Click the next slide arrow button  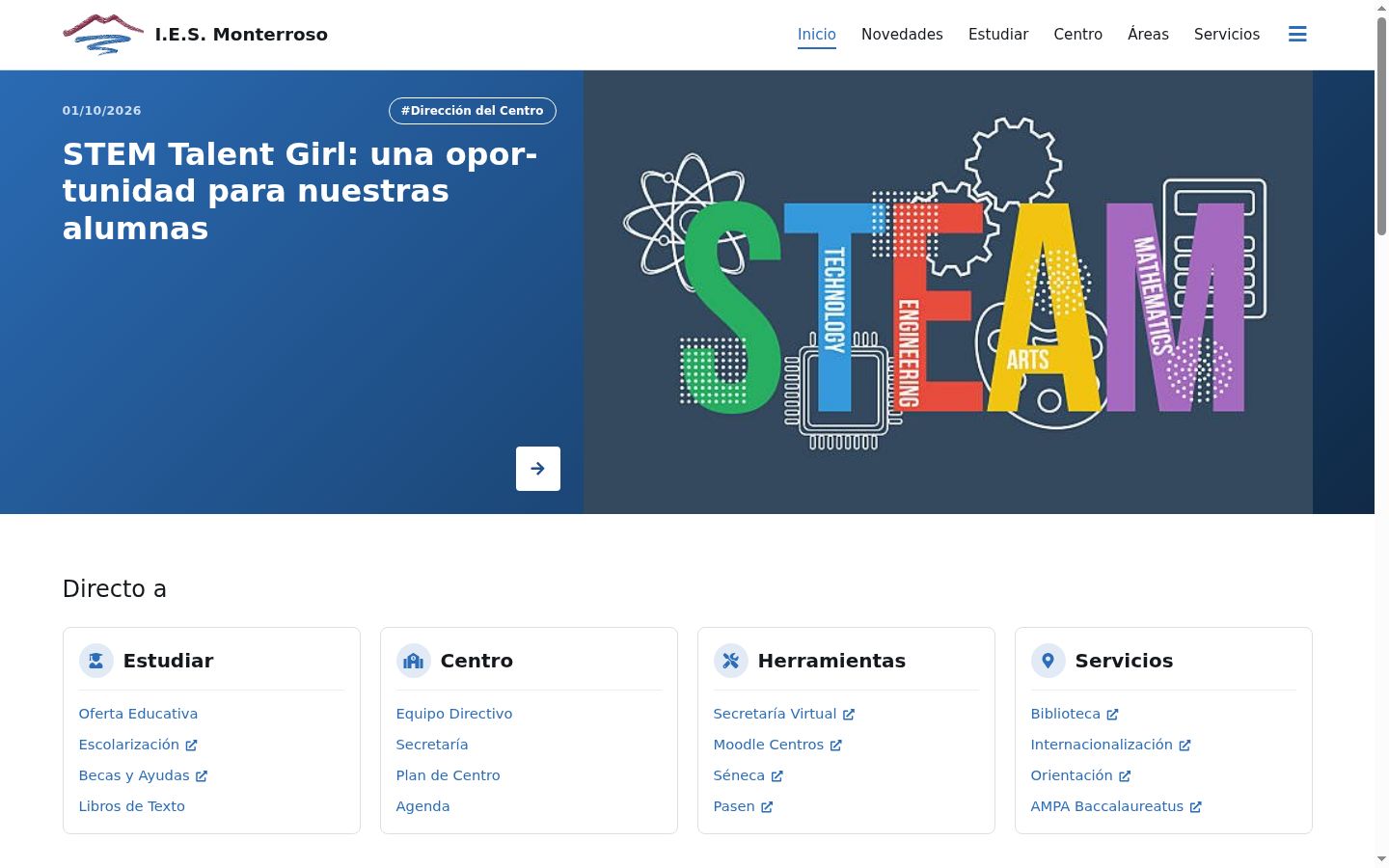(x=538, y=469)
